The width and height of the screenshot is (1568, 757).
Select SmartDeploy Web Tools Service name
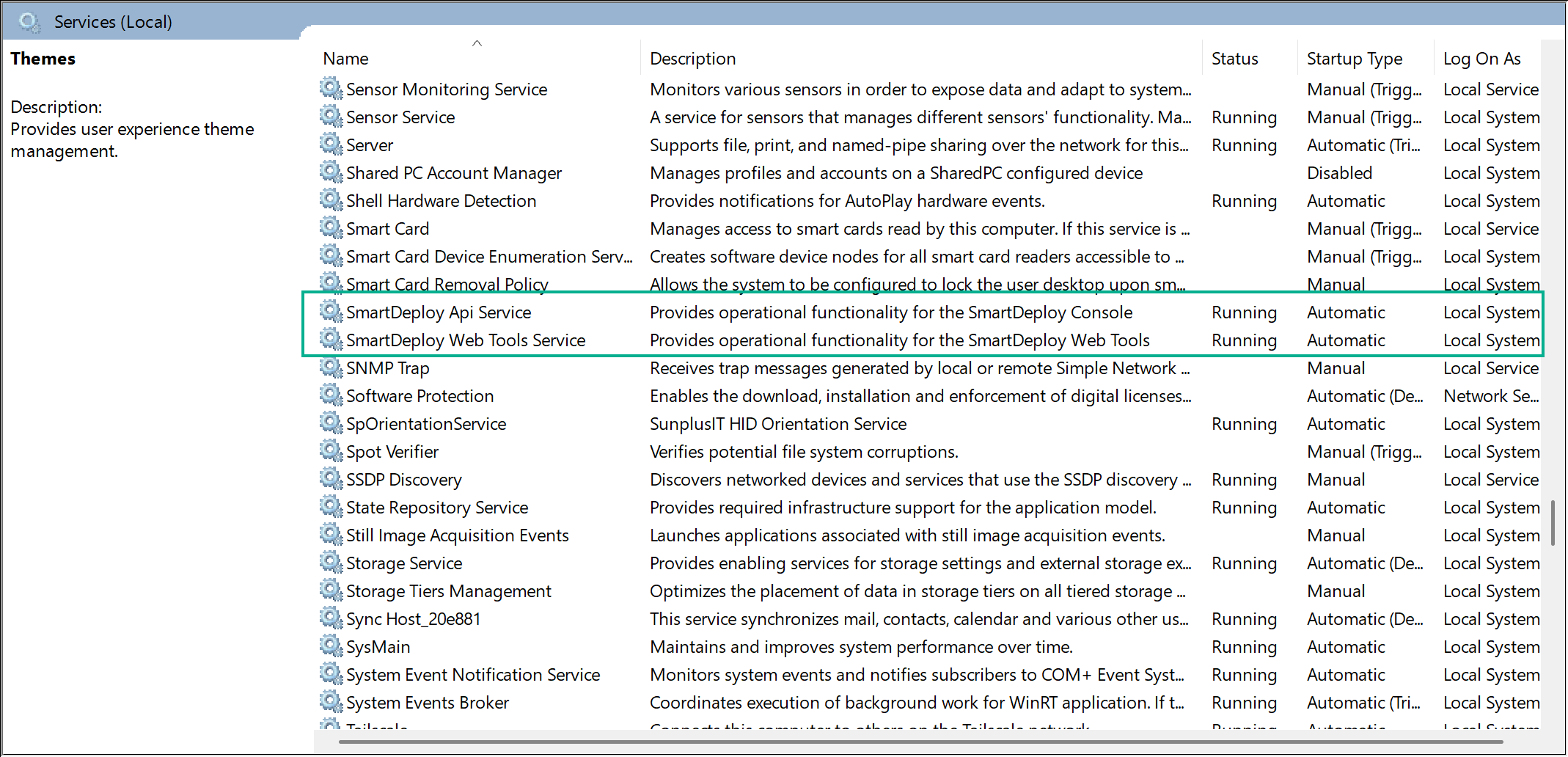466,340
